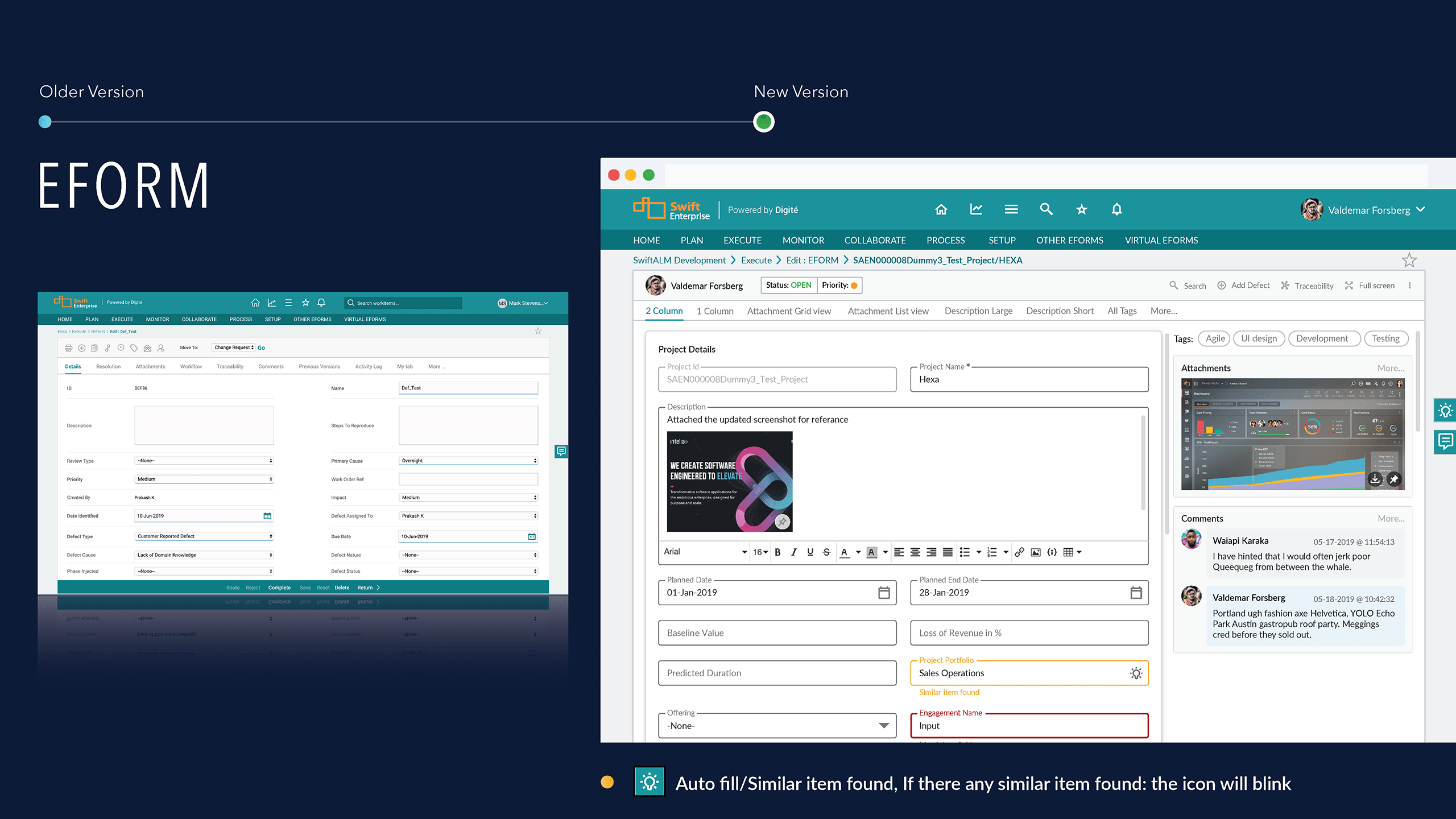Click the code snippet icon in the editor
Image resolution: width=1456 pixels, height=819 pixels.
(1052, 552)
